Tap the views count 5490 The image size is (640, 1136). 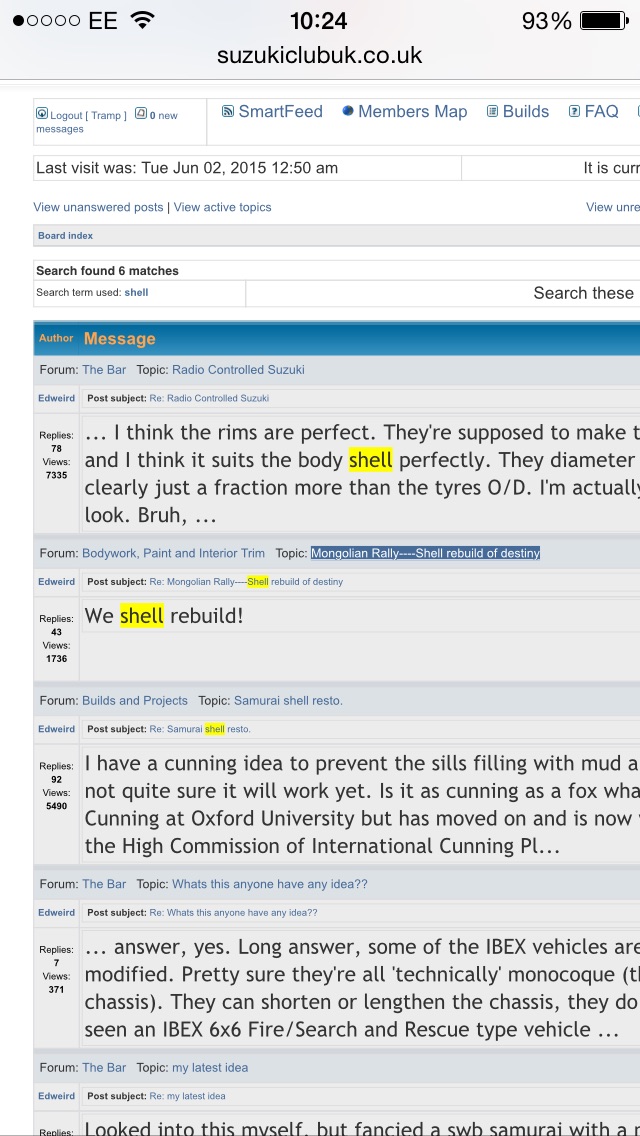pos(57,806)
